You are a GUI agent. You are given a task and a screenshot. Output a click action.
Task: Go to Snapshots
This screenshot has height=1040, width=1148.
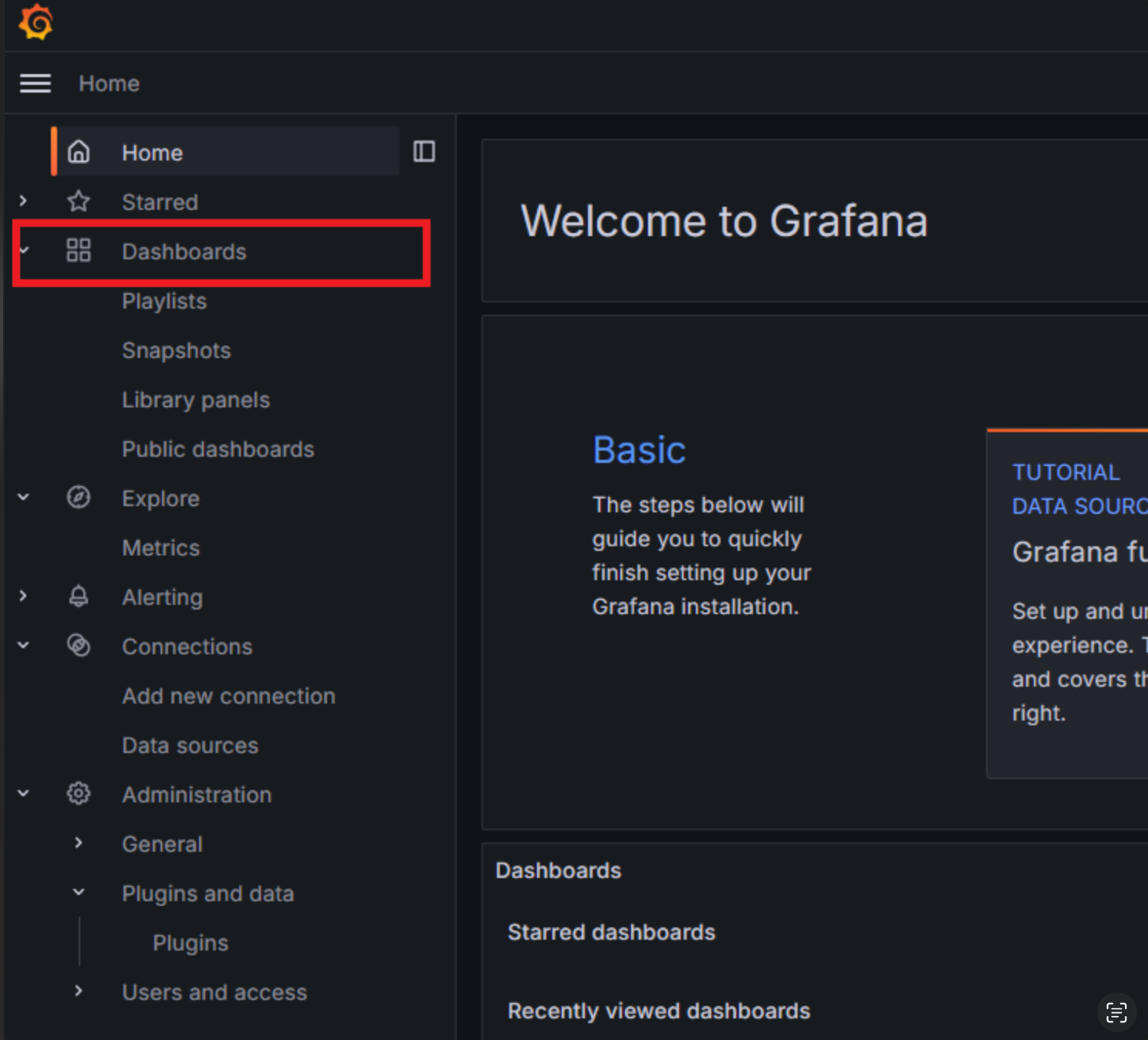[x=176, y=350]
